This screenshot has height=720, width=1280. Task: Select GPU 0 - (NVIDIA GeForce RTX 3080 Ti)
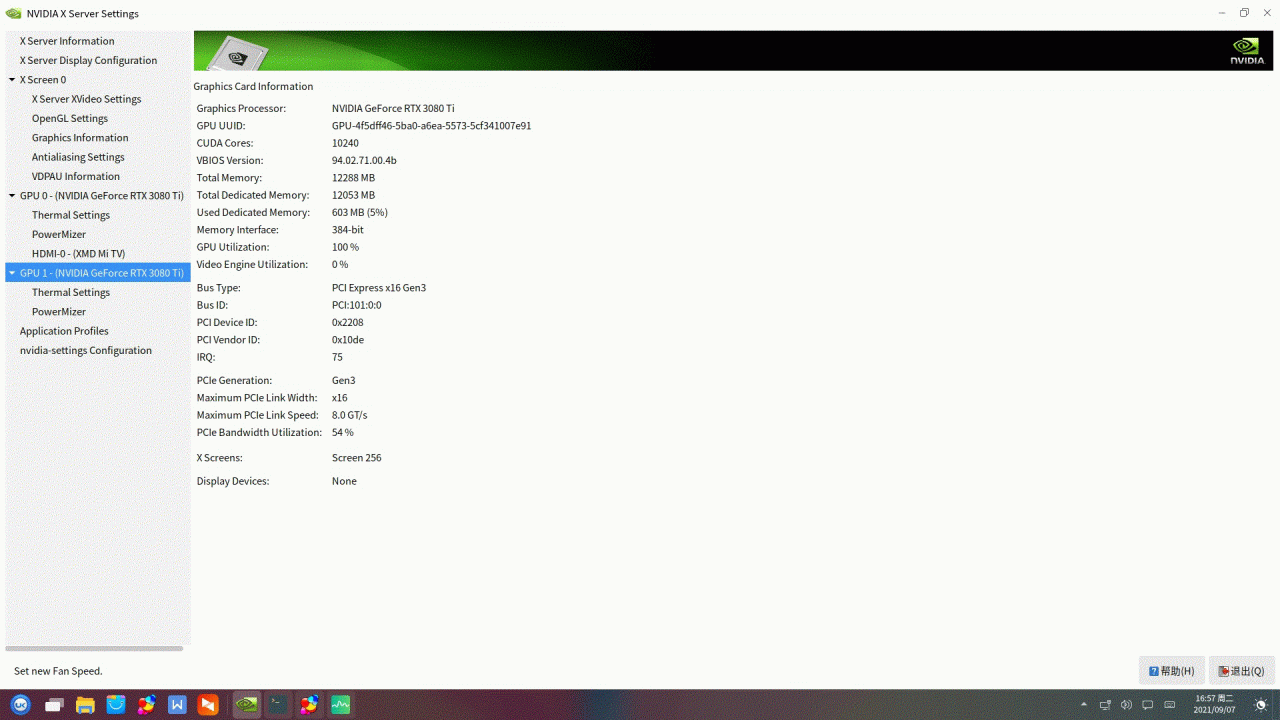click(102, 196)
